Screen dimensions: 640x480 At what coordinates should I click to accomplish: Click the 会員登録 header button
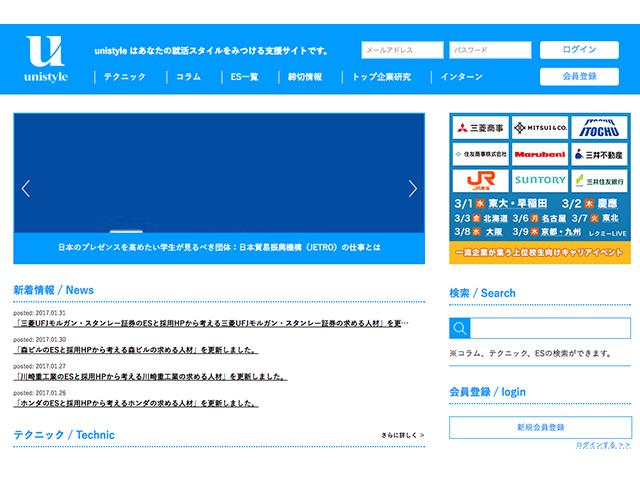[579, 76]
